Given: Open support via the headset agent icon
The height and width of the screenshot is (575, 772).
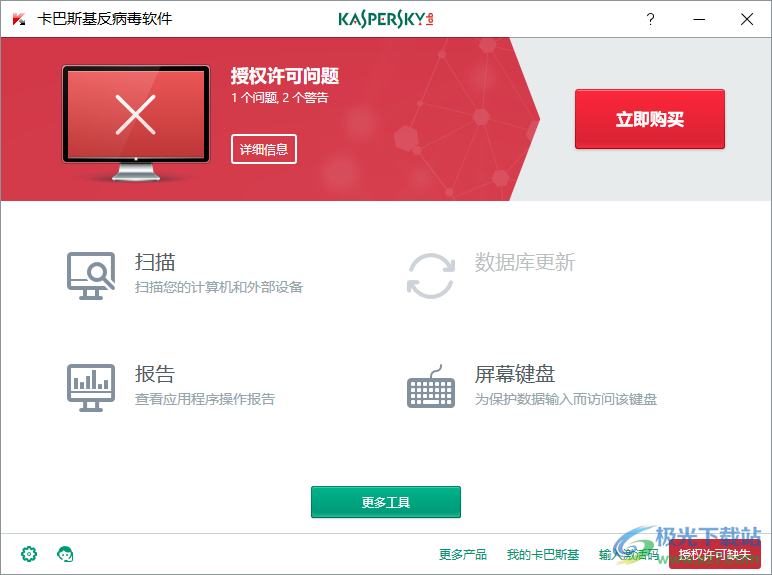Looking at the screenshot, I should coord(65,554).
